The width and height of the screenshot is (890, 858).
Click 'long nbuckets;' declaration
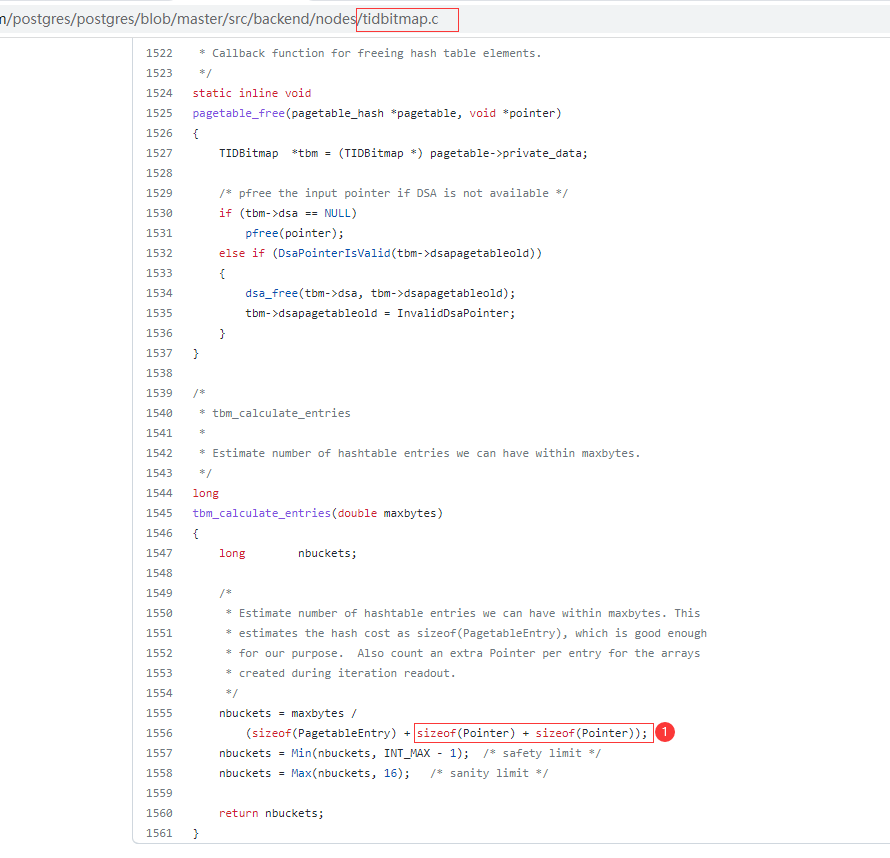click(288, 553)
